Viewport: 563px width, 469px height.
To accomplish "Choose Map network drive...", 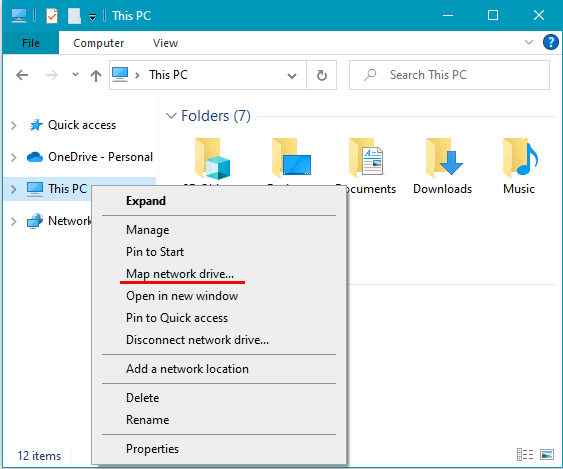I will [x=219, y=274].
